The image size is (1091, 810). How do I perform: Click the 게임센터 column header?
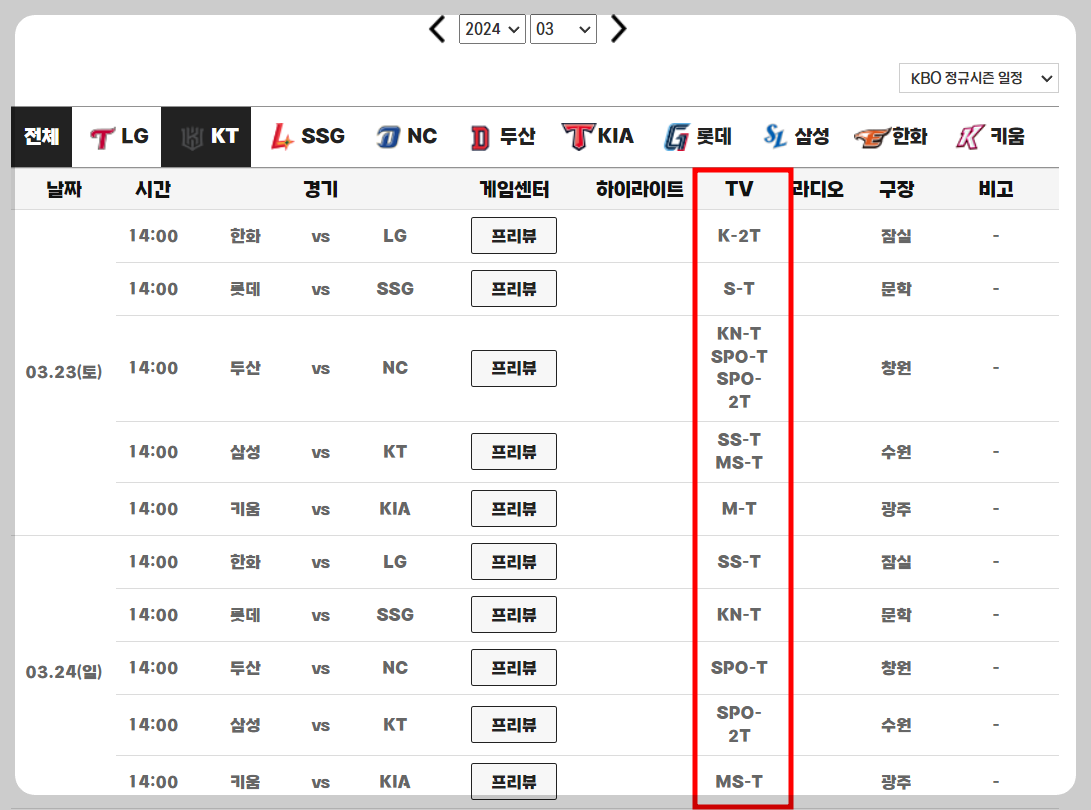point(514,189)
